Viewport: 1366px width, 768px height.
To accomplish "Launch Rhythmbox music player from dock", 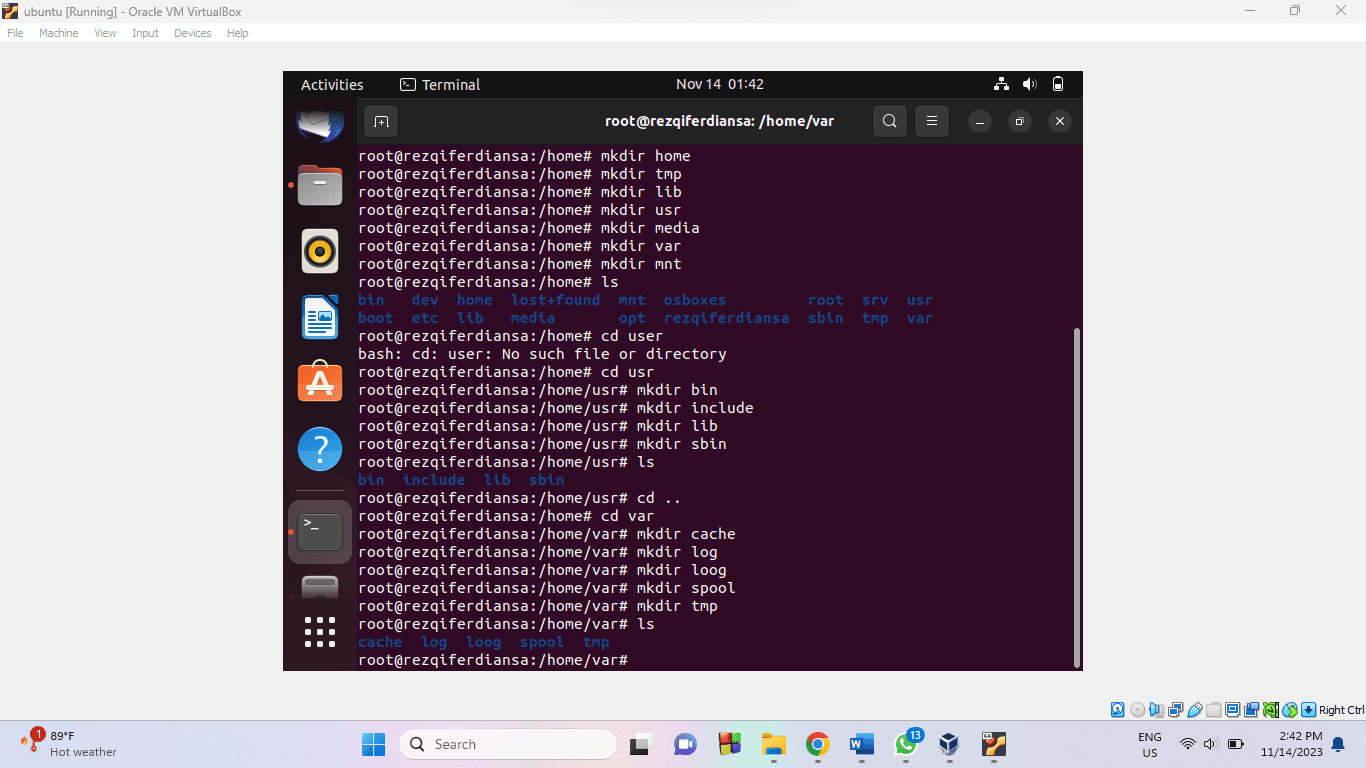I will tap(320, 251).
